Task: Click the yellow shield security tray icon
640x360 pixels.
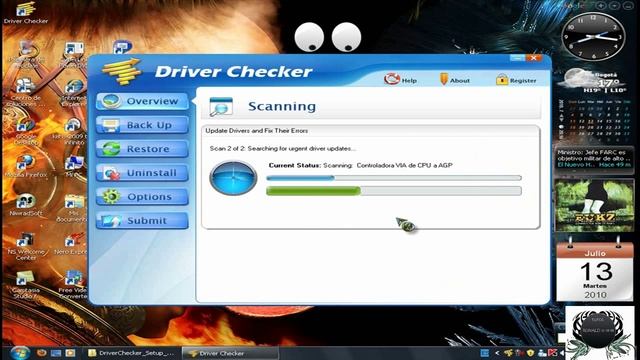Action: pyautogui.click(x=530, y=353)
